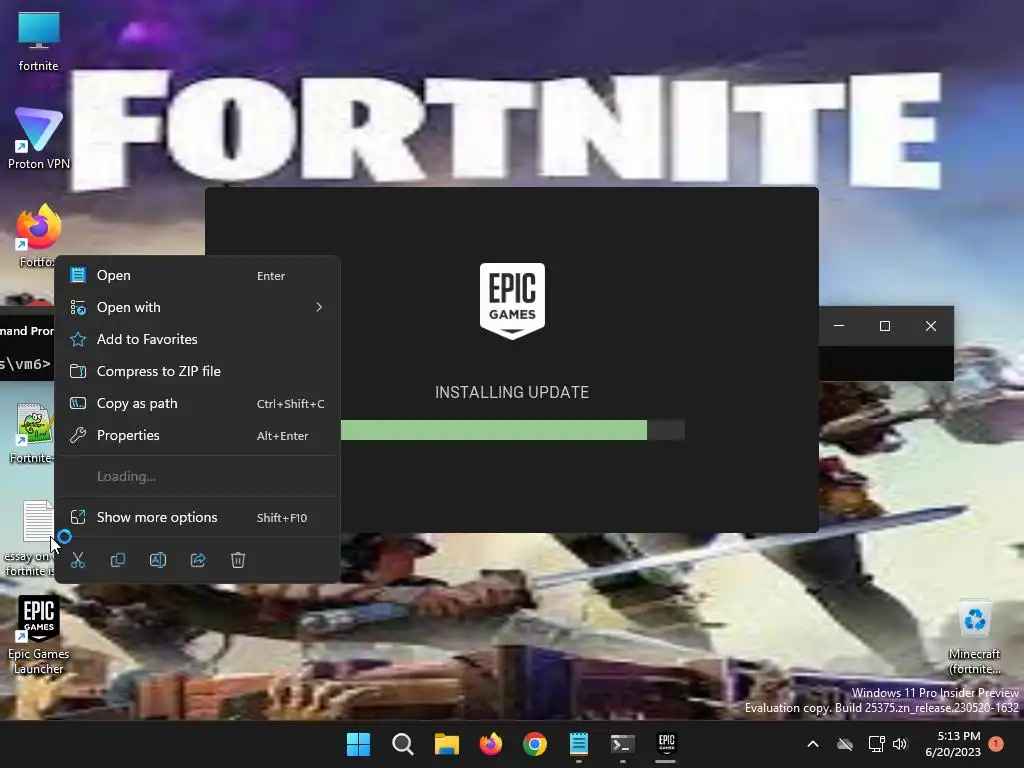Screen dimensions: 1024x768
Task: Launch Google Chrome from the taskbar
Action: 534,744
